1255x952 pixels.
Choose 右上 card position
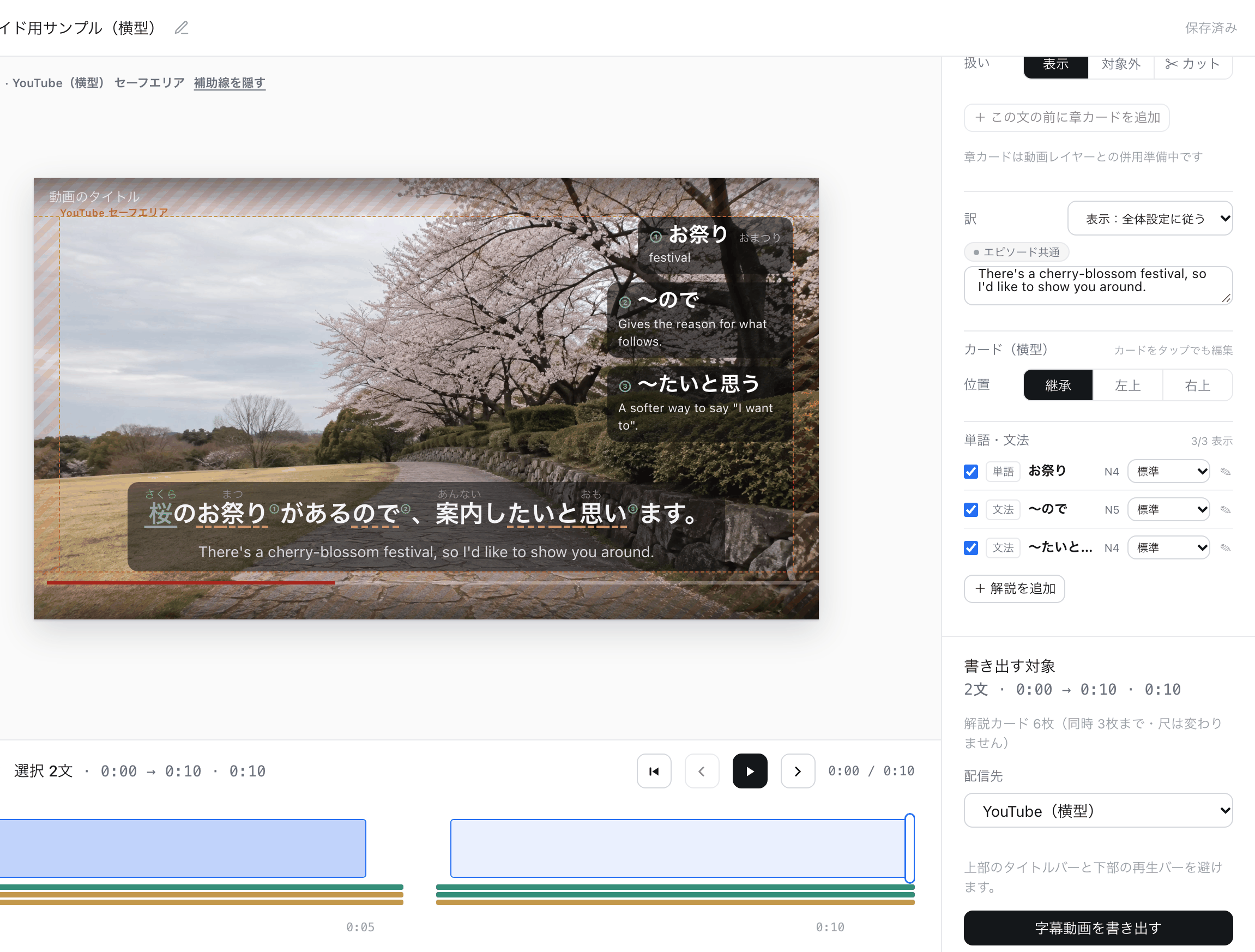pyautogui.click(x=1197, y=385)
